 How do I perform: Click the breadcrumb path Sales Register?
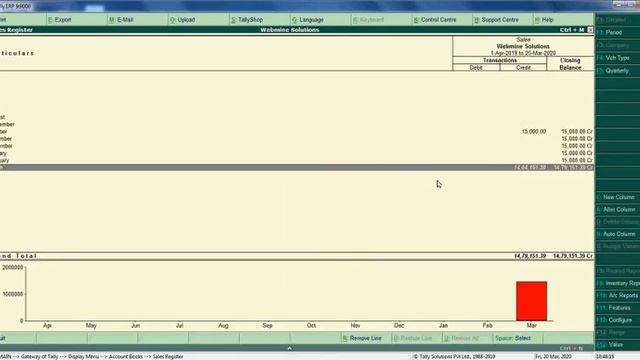click(168, 356)
